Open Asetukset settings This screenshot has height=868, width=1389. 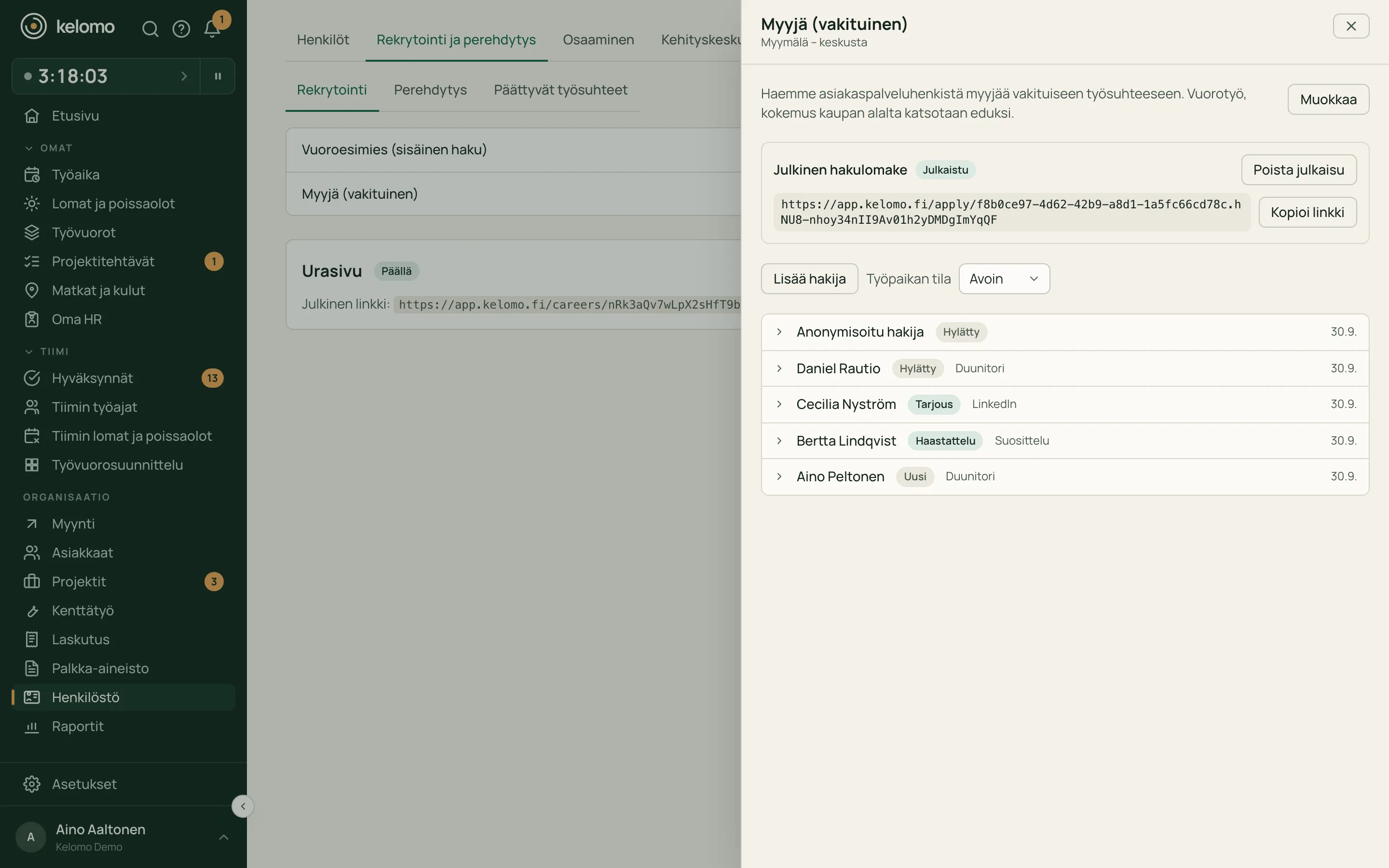pos(123,784)
